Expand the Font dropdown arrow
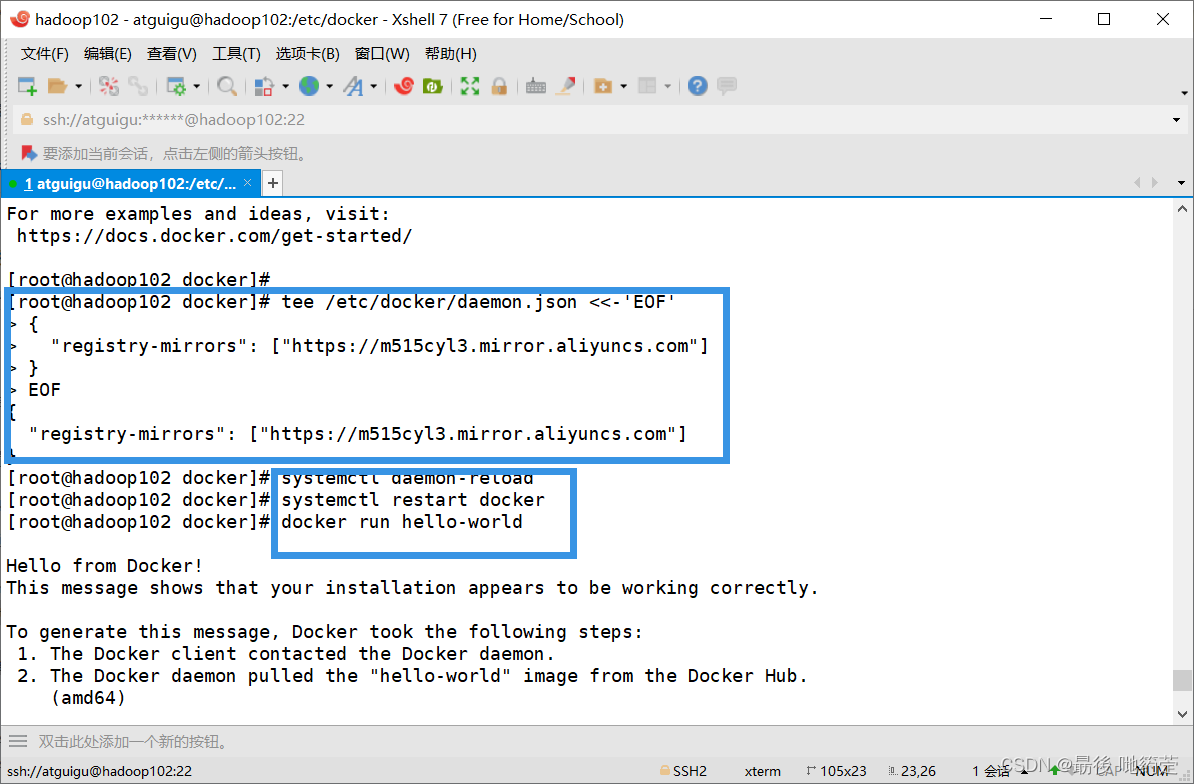 tap(374, 87)
